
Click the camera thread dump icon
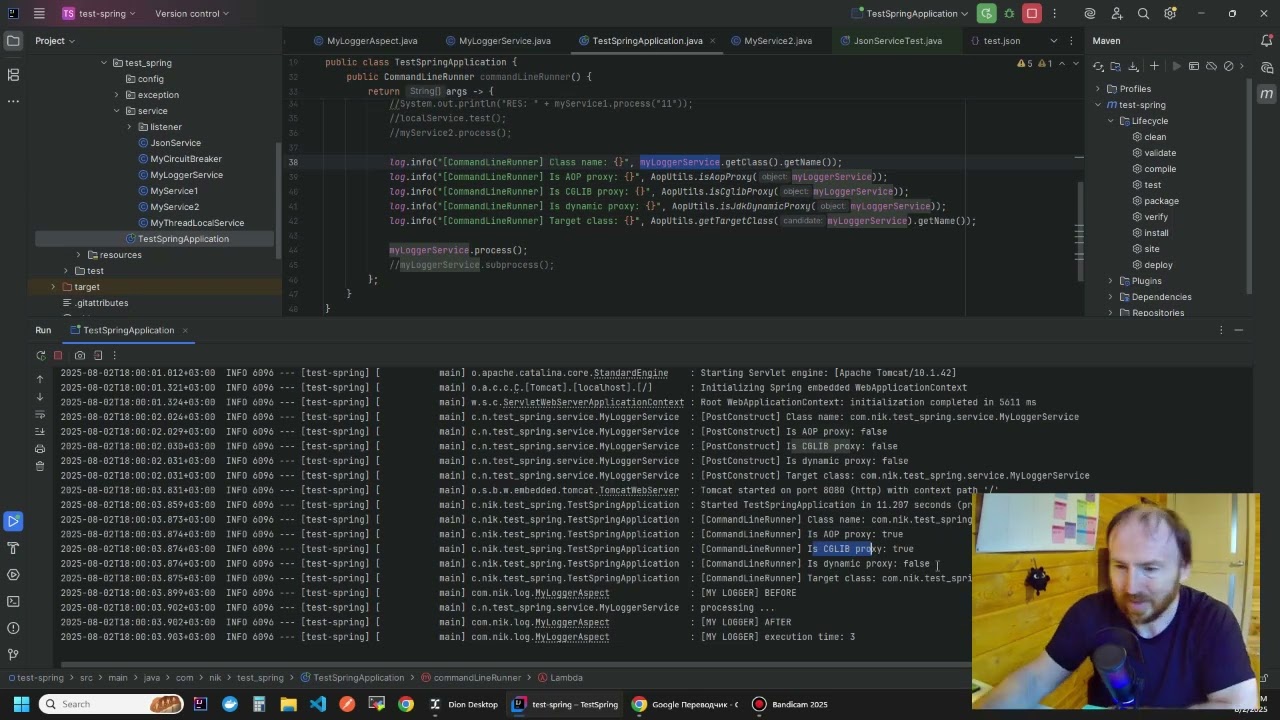[x=80, y=355]
